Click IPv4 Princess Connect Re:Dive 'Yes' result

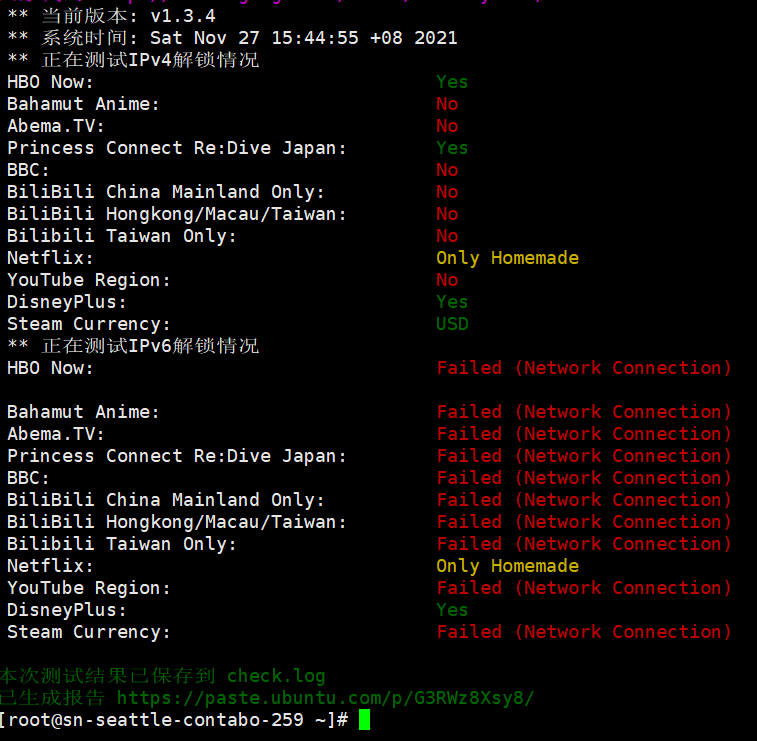[452, 148]
